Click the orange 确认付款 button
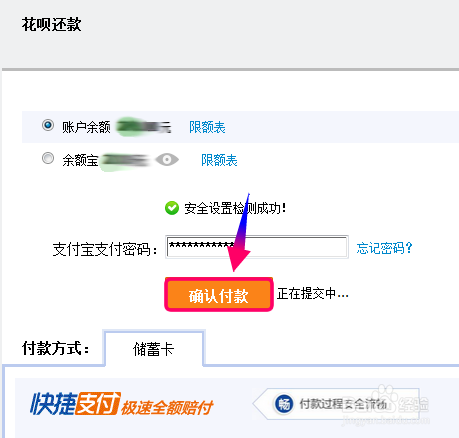The height and width of the screenshot is (438, 459). coord(219,295)
